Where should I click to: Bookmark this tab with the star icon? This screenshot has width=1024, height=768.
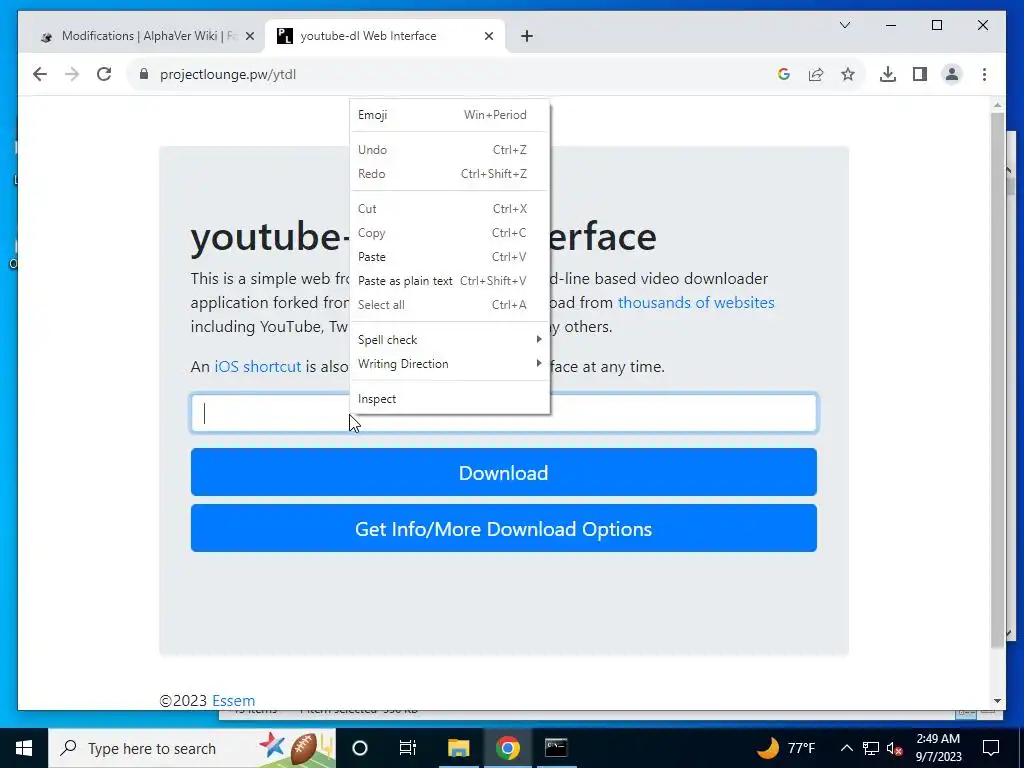(848, 74)
